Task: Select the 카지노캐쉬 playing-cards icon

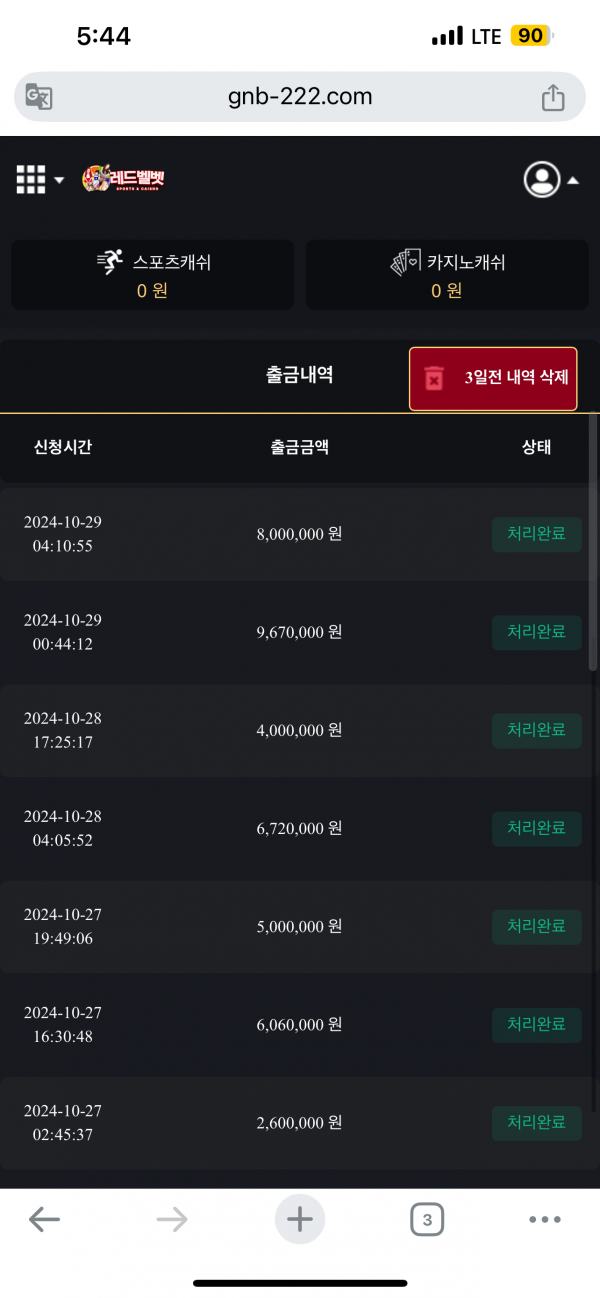Action: click(405, 263)
